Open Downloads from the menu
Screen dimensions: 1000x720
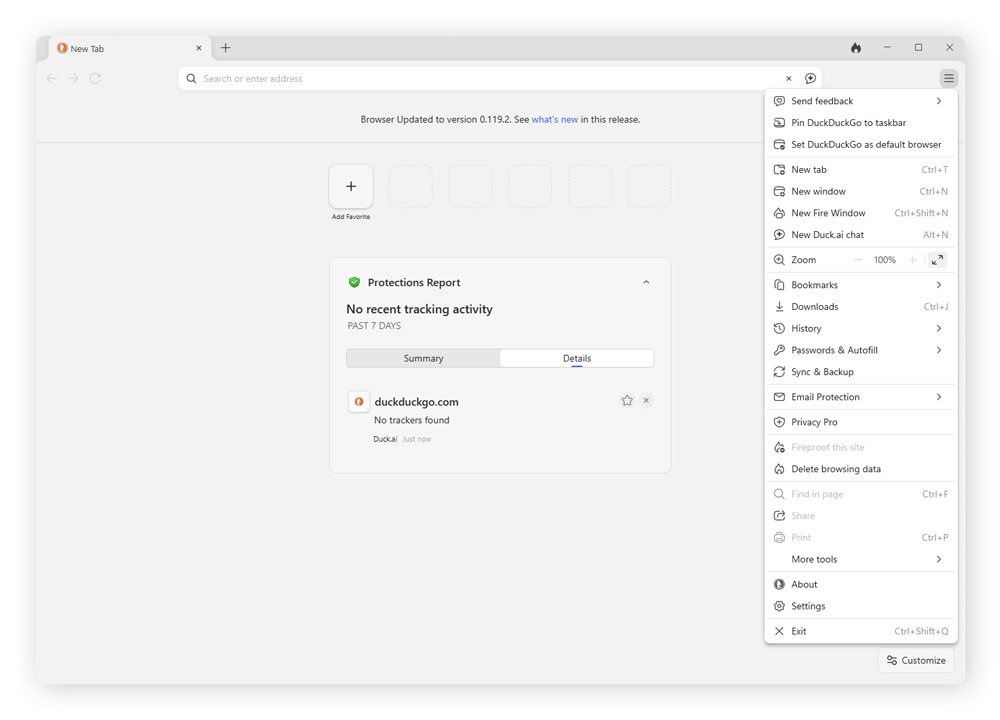click(861, 307)
